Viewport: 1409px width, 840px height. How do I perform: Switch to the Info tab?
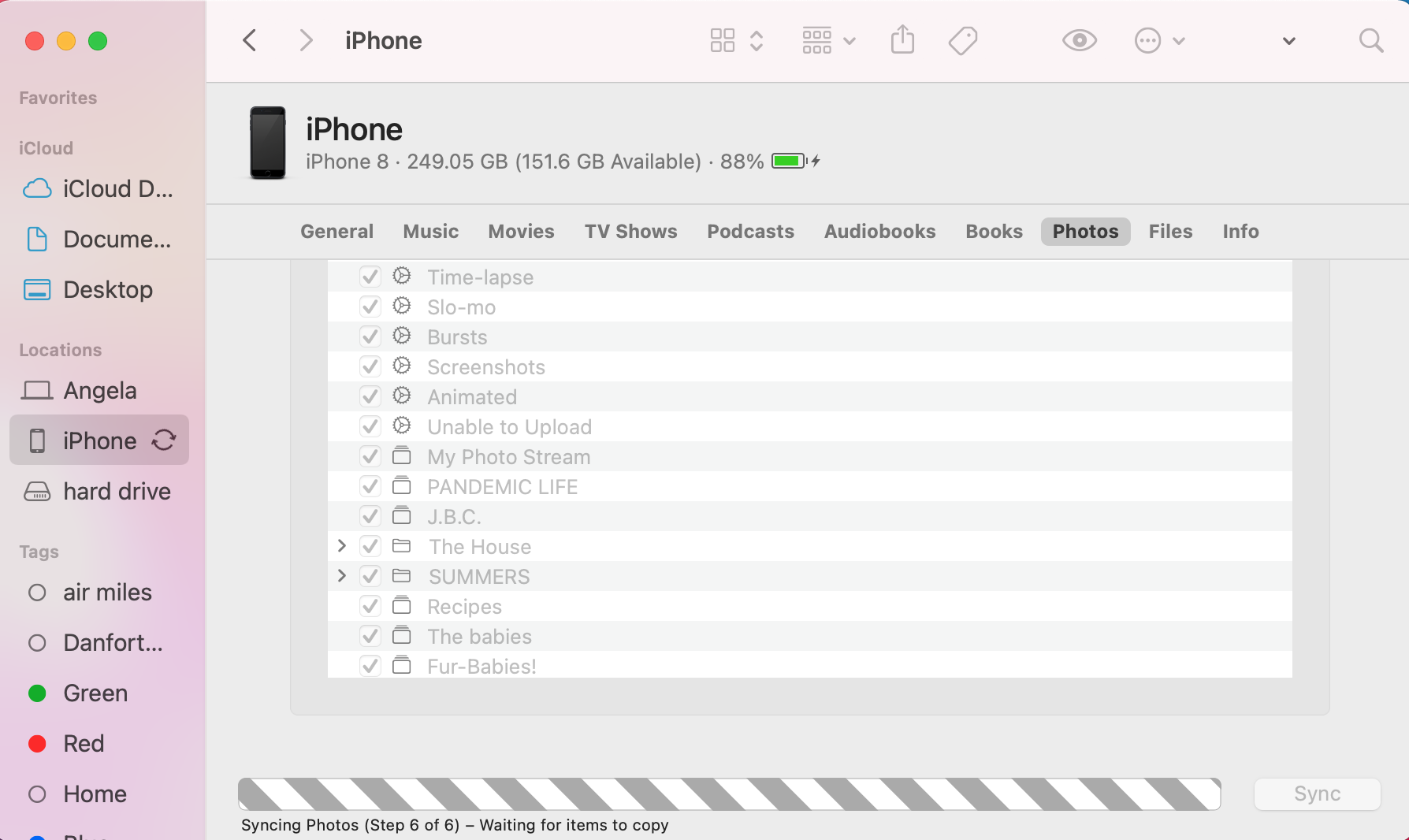coord(1241,232)
